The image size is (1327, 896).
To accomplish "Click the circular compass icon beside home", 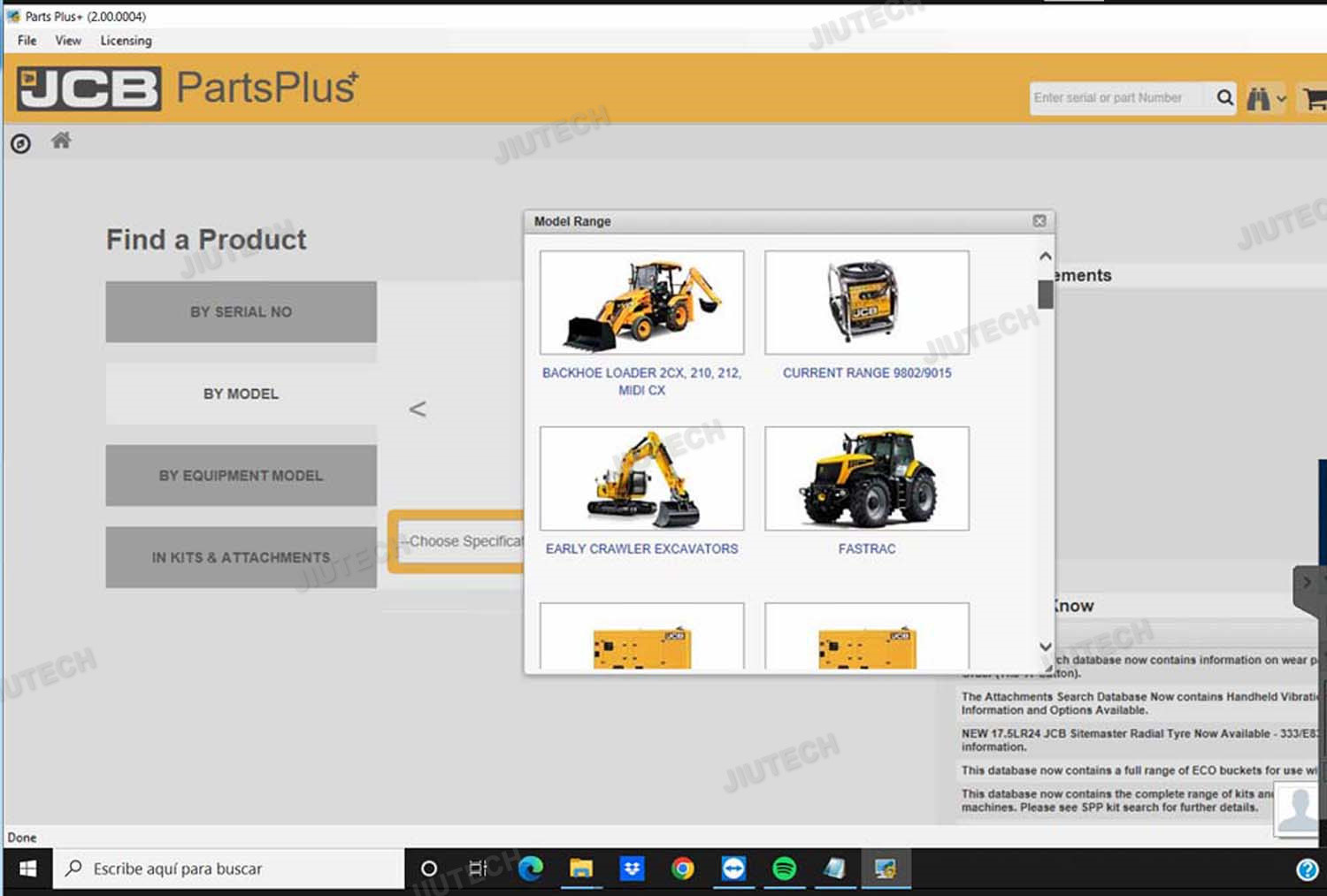I will pos(20,143).
